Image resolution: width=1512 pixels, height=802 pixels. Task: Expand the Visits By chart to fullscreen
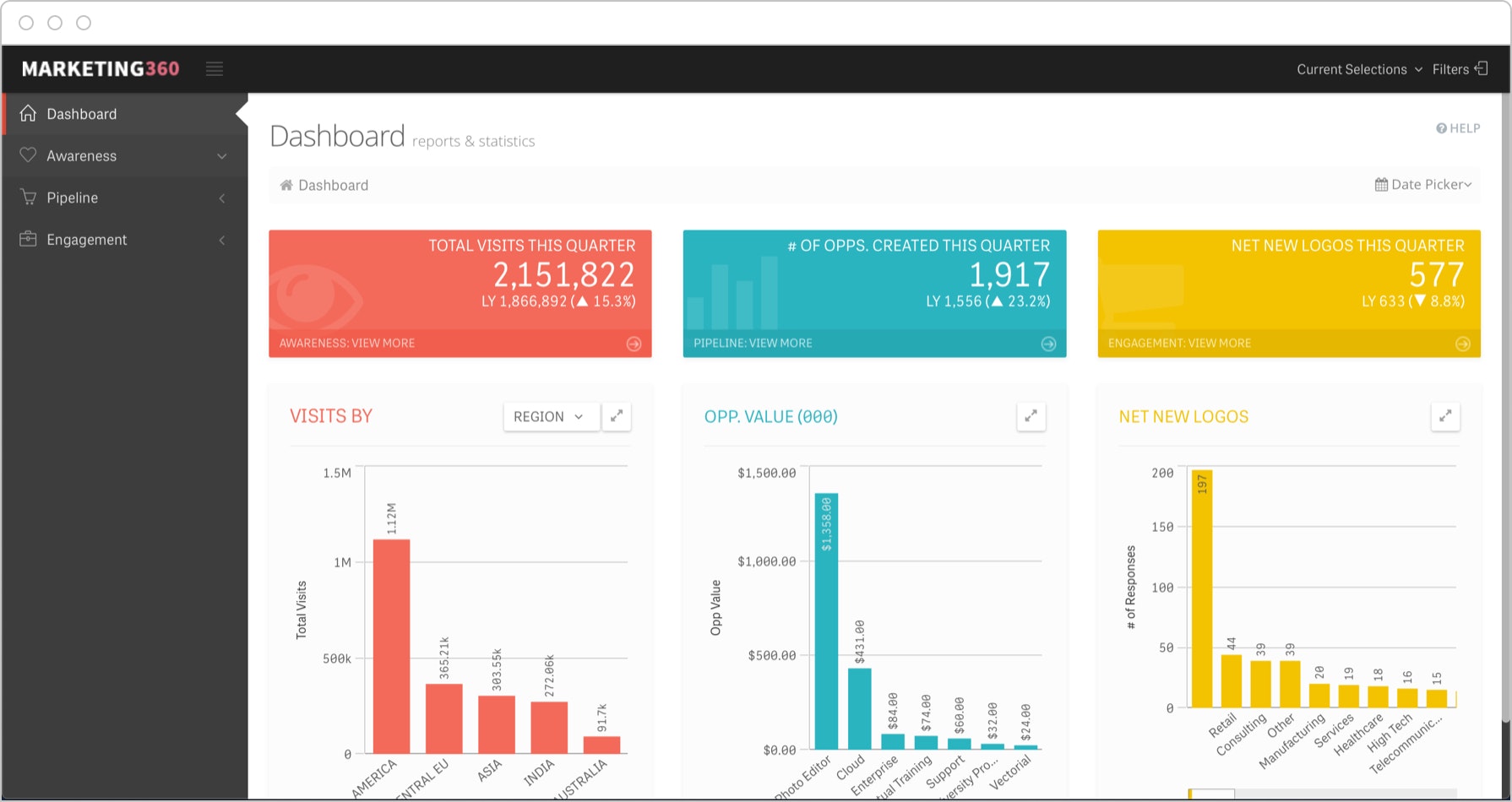[617, 416]
